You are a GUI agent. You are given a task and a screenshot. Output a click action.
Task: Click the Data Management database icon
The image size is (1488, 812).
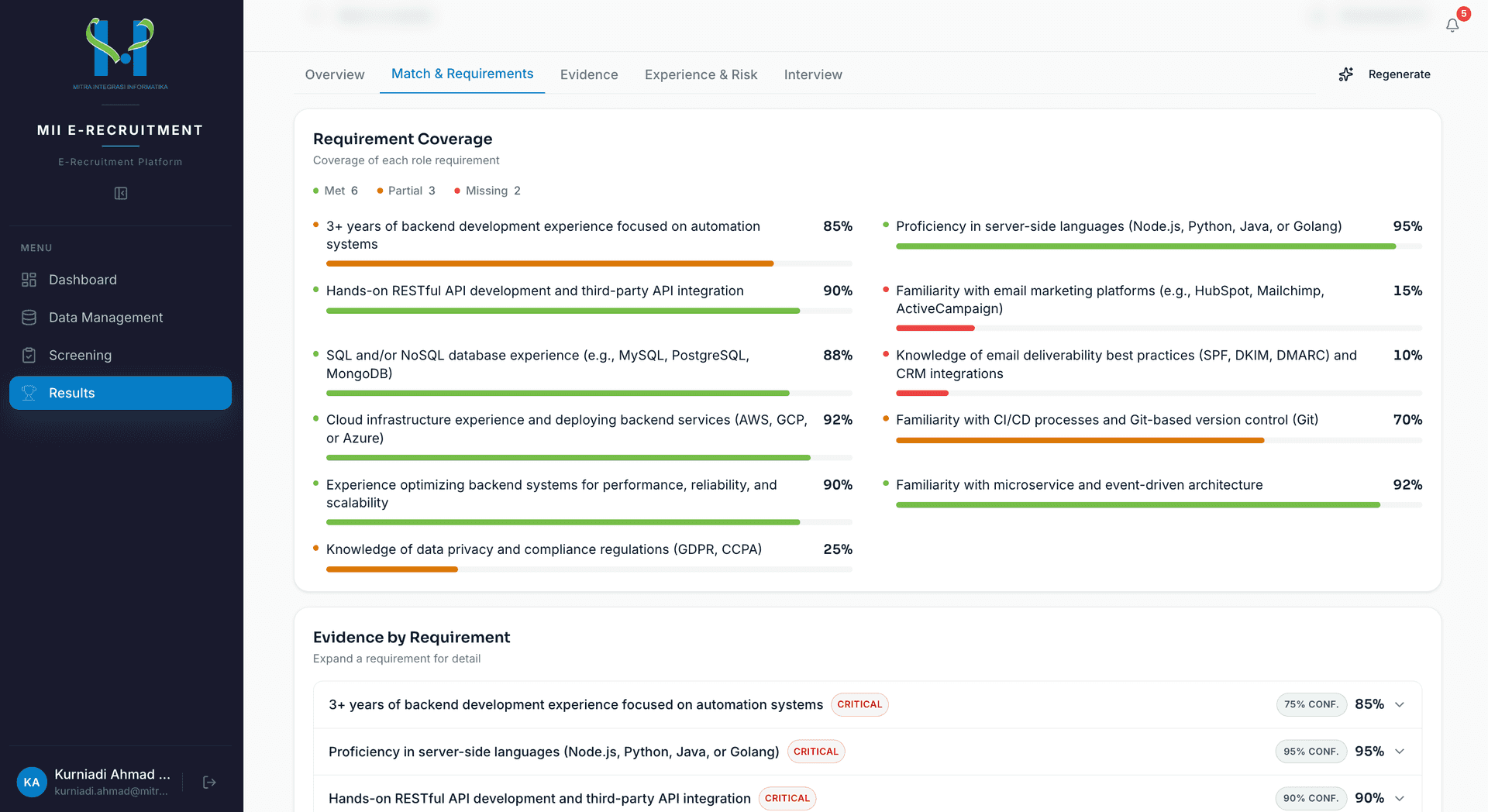click(29, 318)
